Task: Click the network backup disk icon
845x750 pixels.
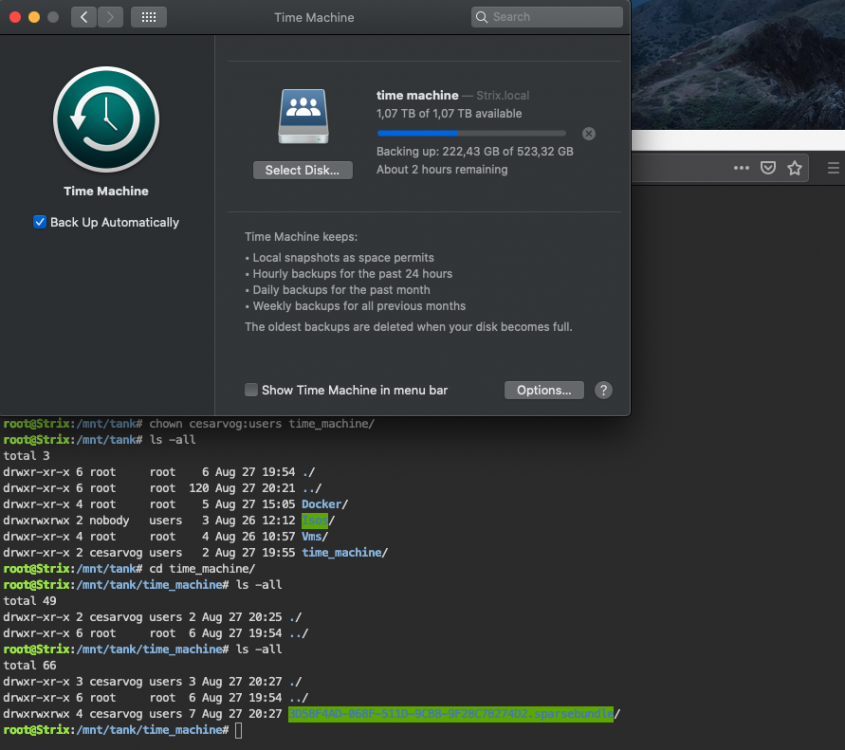Action: (x=303, y=116)
